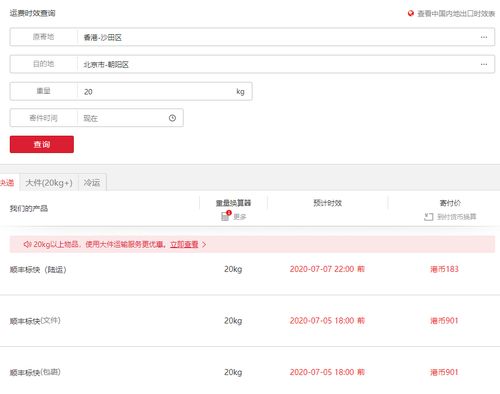The image size is (500, 394).
Task: Click 港币901 in the 顺丰标快(包裹) row
Action: click(x=444, y=372)
